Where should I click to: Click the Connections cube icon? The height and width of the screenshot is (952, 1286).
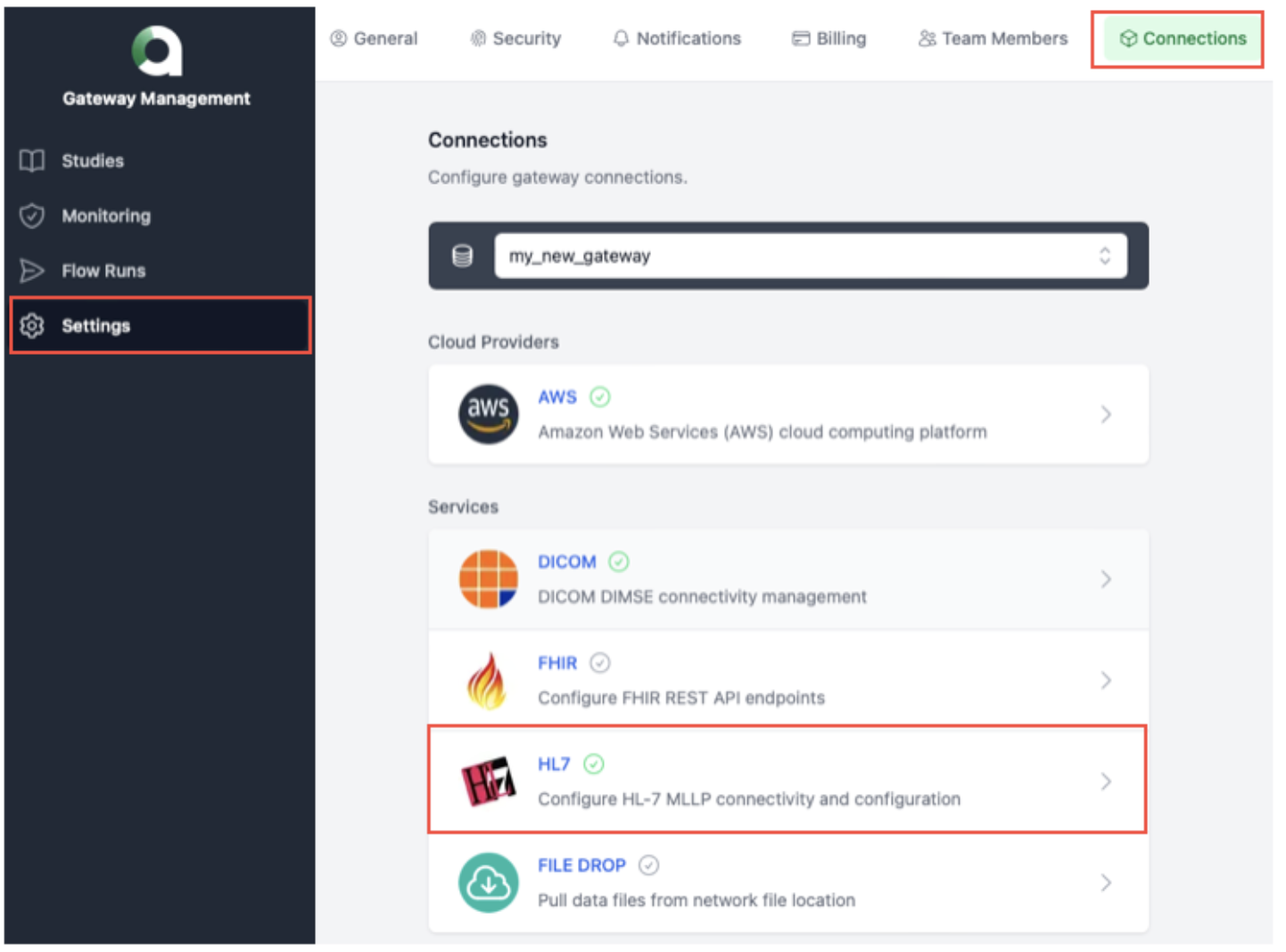click(x=1128, y=38)
